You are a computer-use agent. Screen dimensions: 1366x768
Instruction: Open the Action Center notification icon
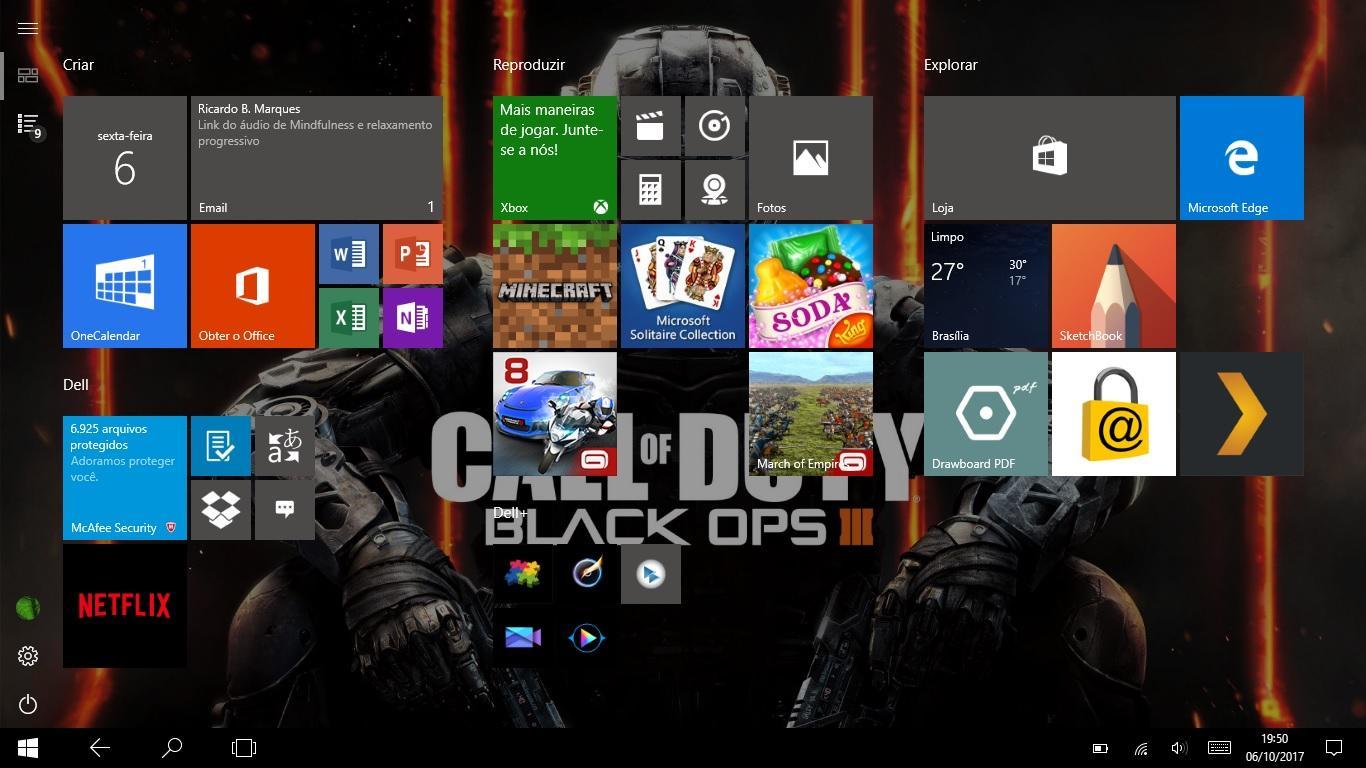coord(1333,748)
